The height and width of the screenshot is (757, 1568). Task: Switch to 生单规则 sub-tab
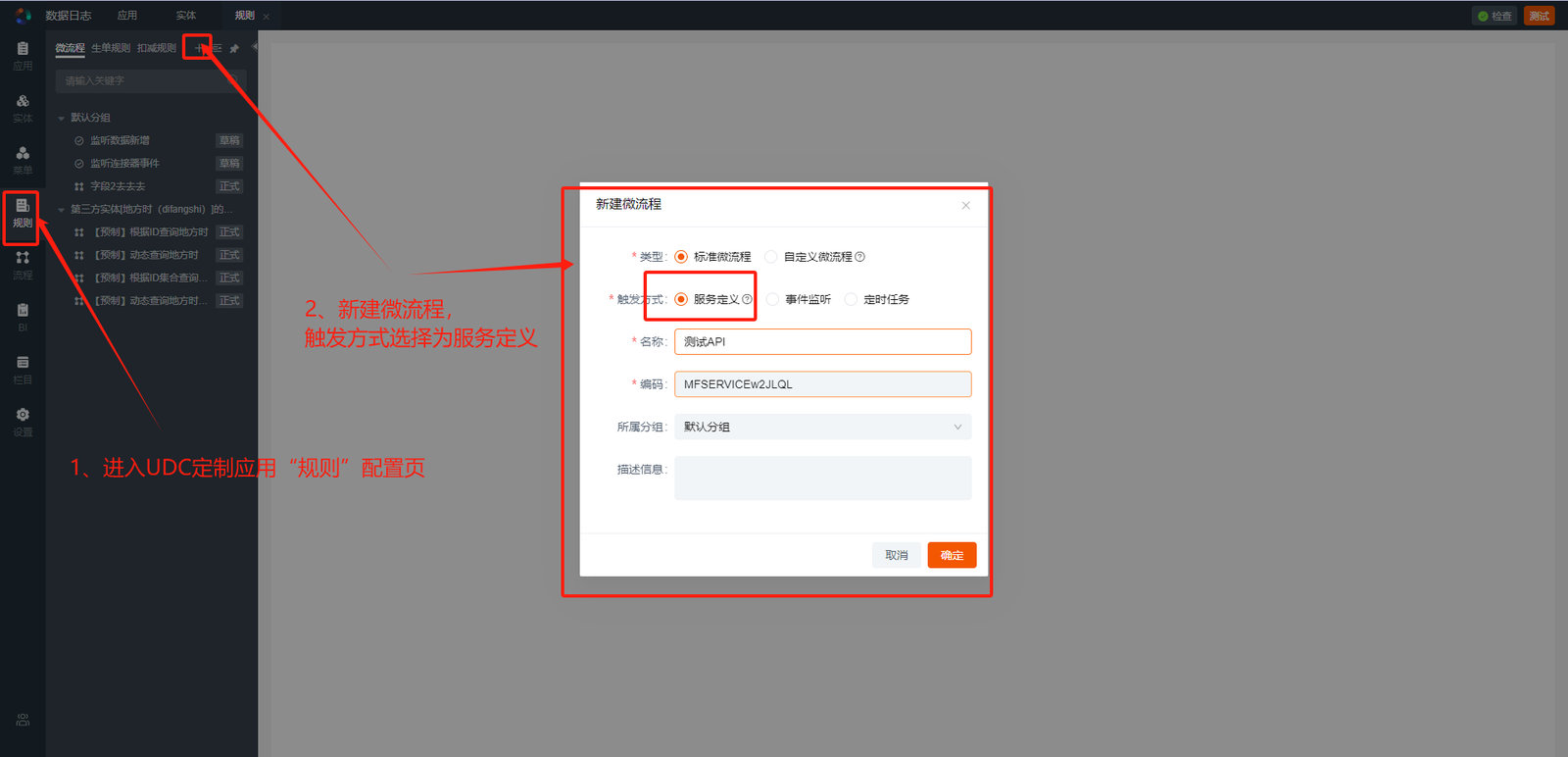111,48
